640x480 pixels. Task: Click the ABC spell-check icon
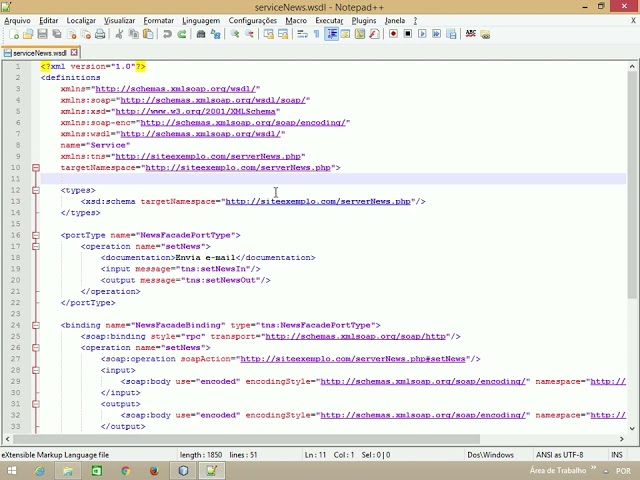tap(470, 34)
